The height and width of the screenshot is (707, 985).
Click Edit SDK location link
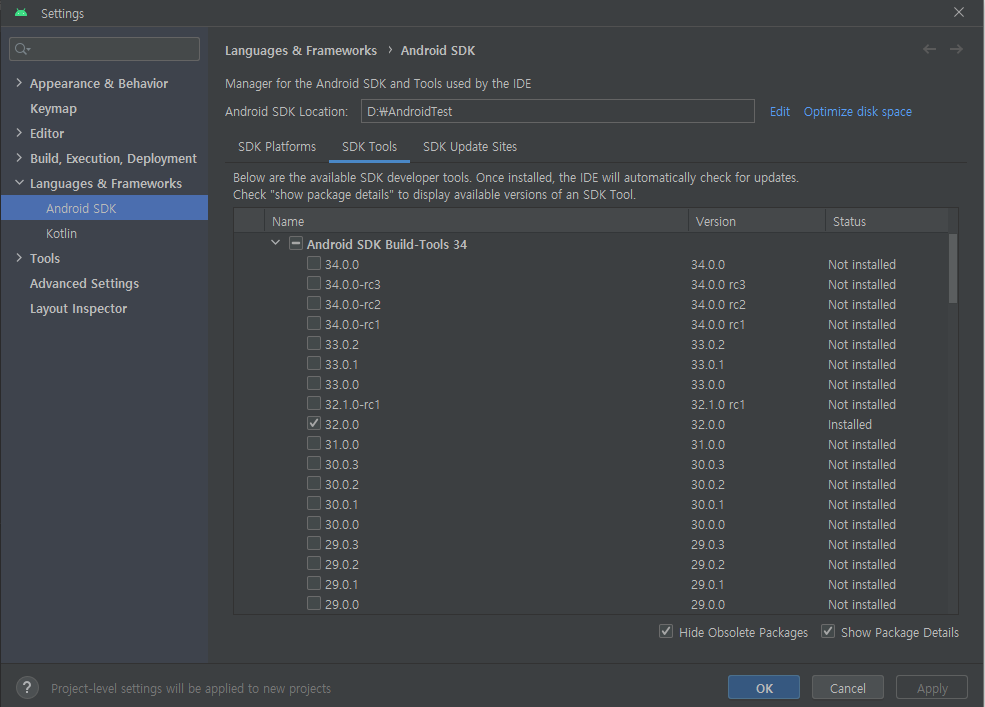[x=780, y=111]
